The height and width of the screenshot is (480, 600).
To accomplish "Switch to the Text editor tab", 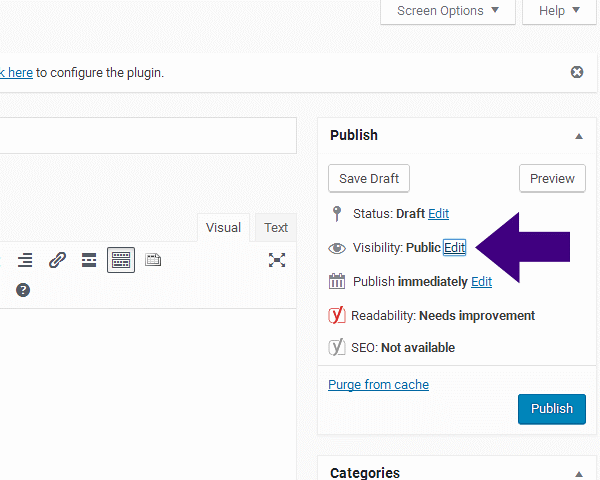I will (276, 227).
